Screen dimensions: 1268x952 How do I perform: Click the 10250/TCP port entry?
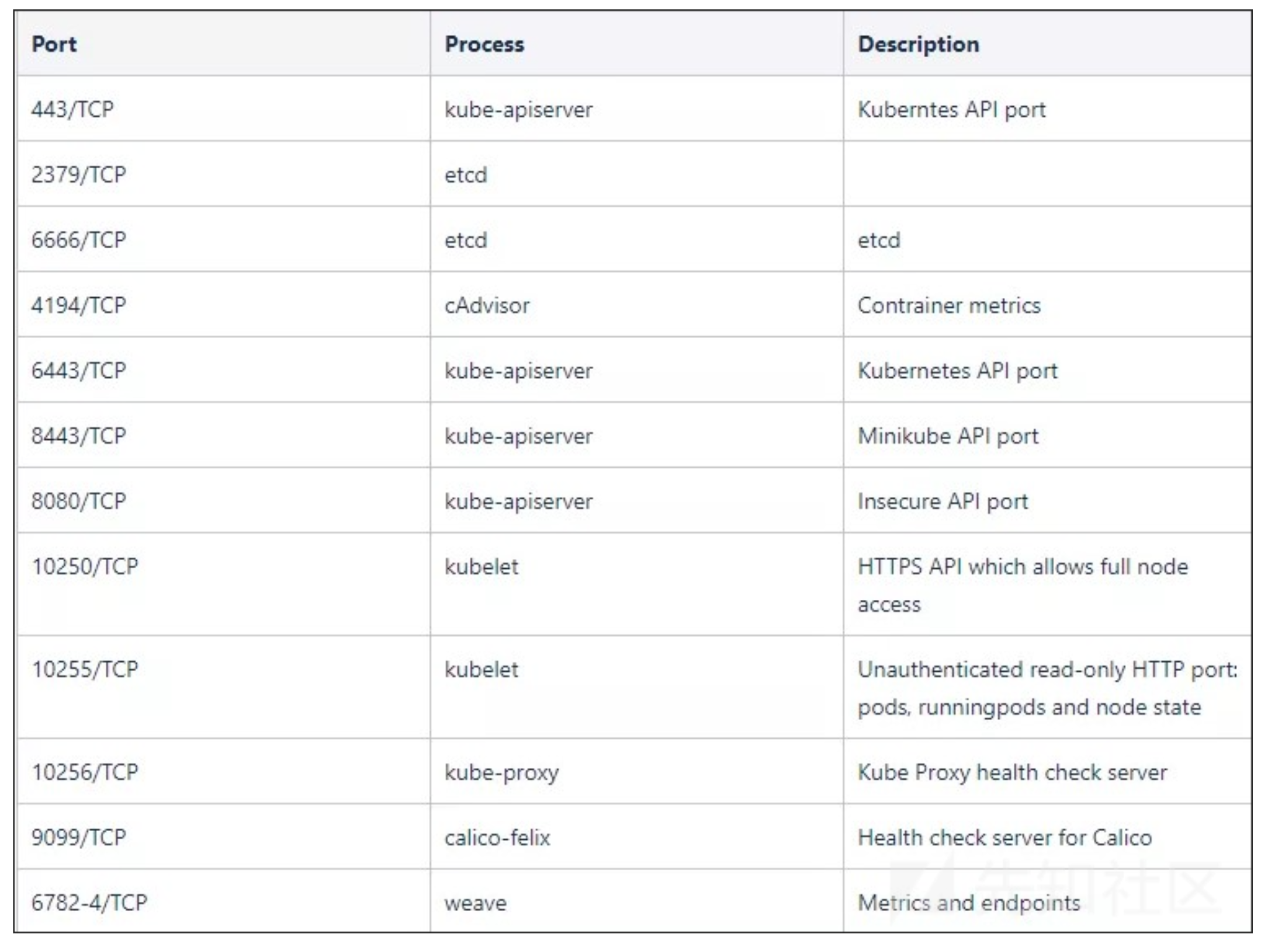pos(85,567)
